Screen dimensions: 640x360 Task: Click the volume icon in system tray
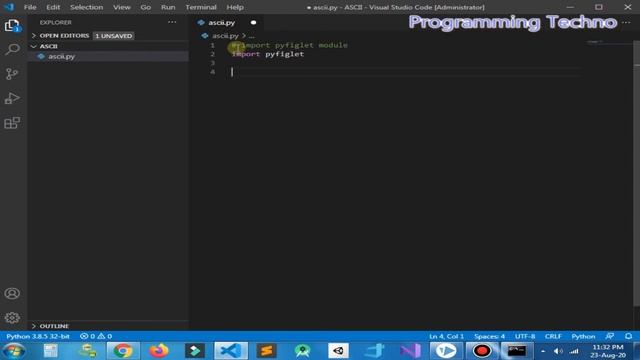click(x=558, y=351)
